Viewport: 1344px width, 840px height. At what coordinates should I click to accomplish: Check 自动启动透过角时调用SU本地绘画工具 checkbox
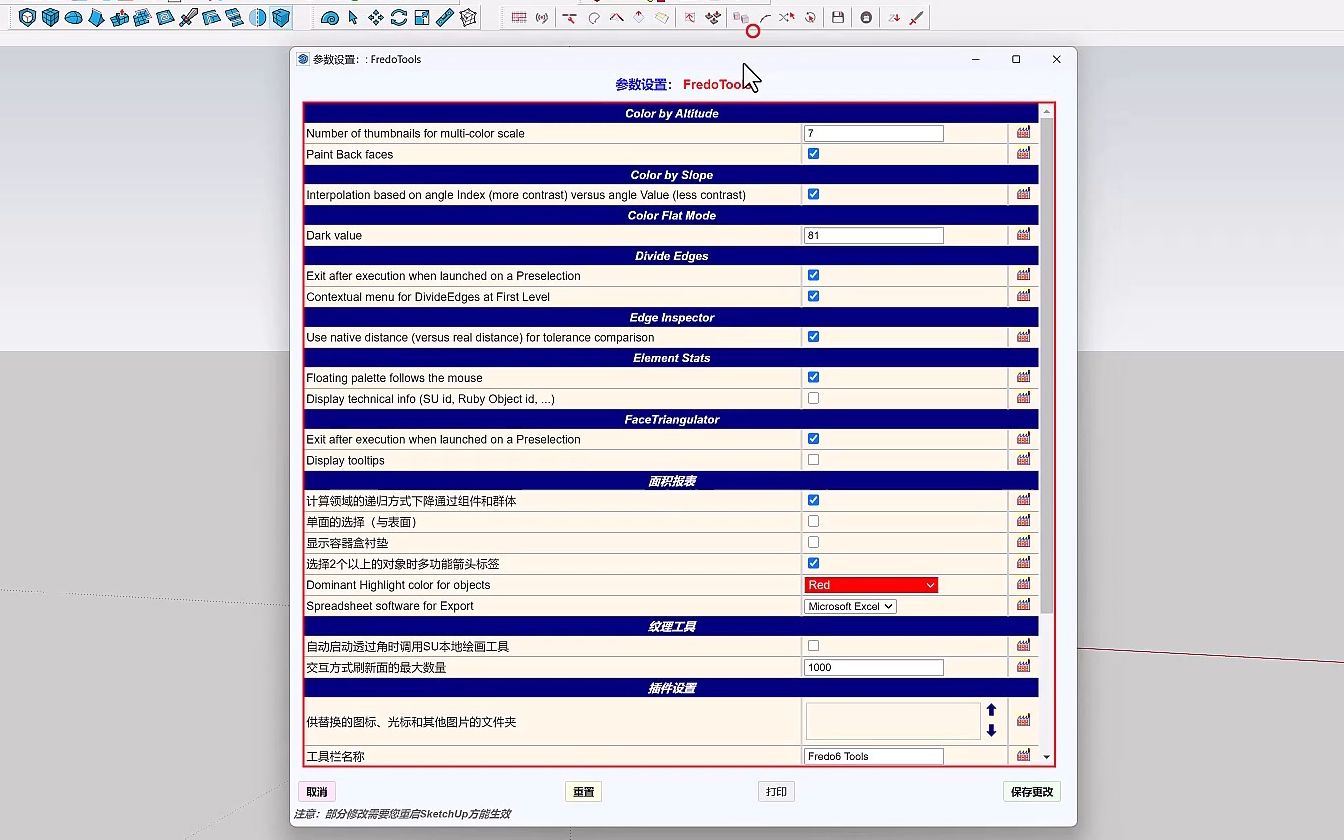coord(813,646)
